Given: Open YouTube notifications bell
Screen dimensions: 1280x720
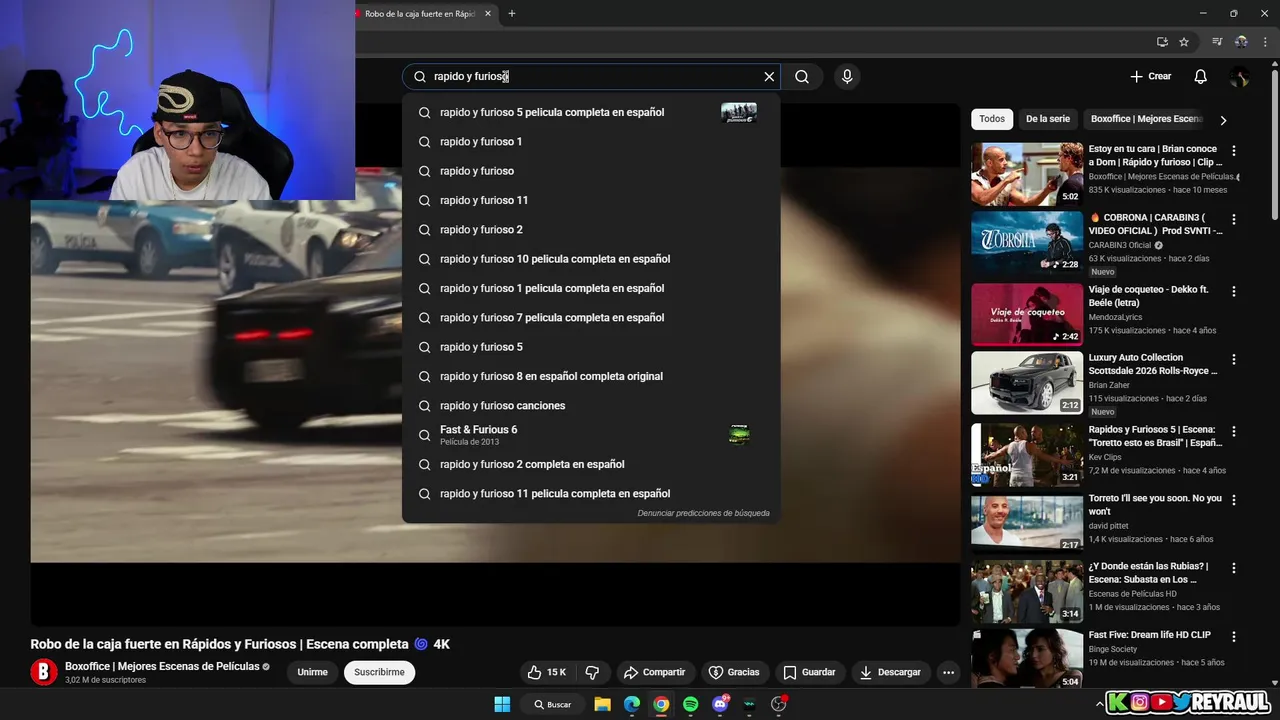Looking at the screenshot, I should point(1201,77).
